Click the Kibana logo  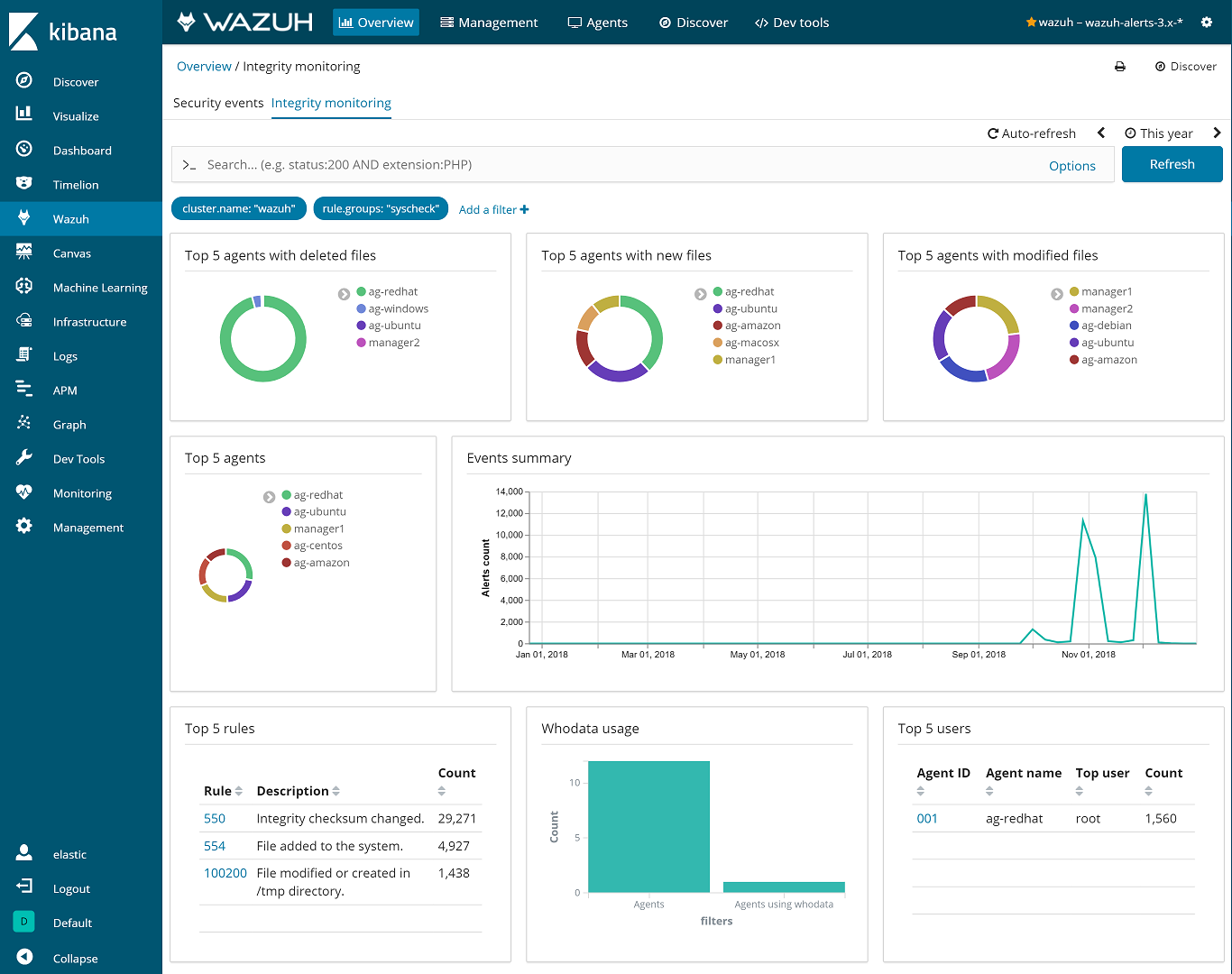(x=63, y=32)
